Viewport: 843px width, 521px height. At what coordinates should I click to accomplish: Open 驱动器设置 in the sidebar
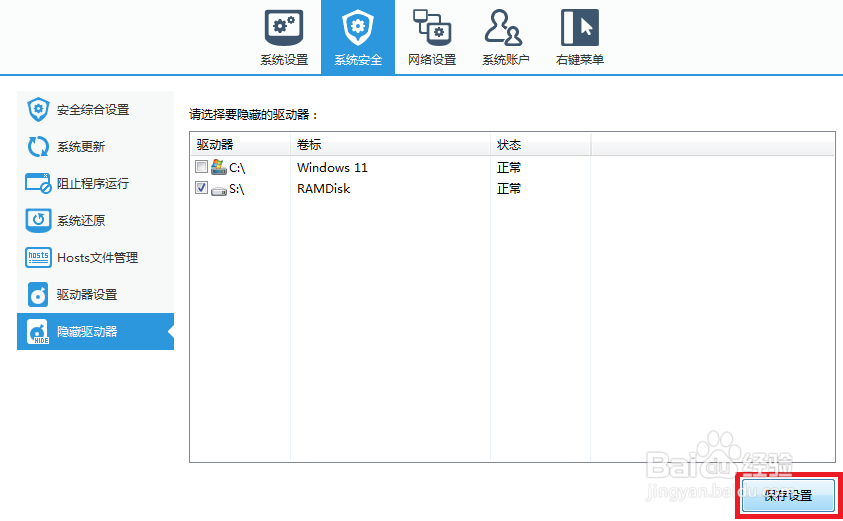click(96, 295)
